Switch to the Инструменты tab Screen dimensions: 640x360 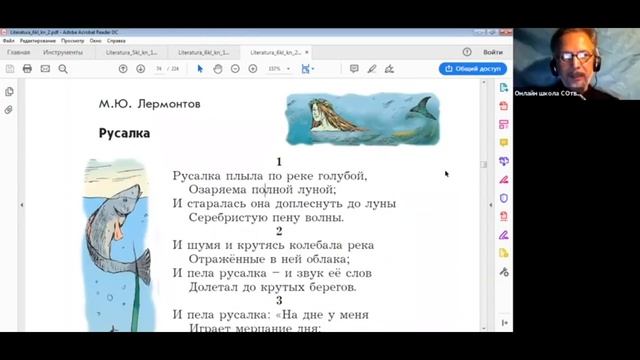coord(63,52)
